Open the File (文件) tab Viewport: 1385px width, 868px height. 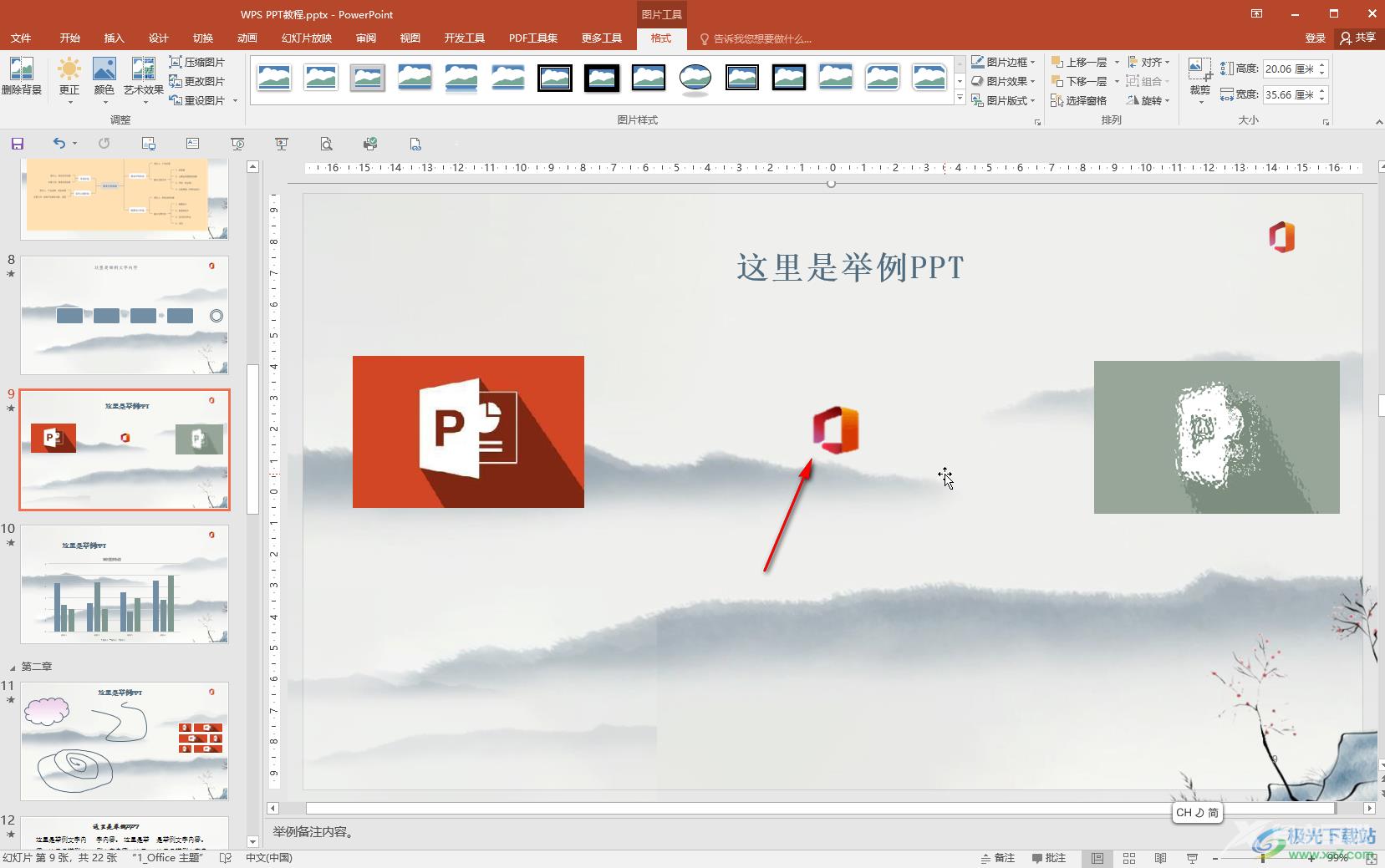tap(21, 38)
